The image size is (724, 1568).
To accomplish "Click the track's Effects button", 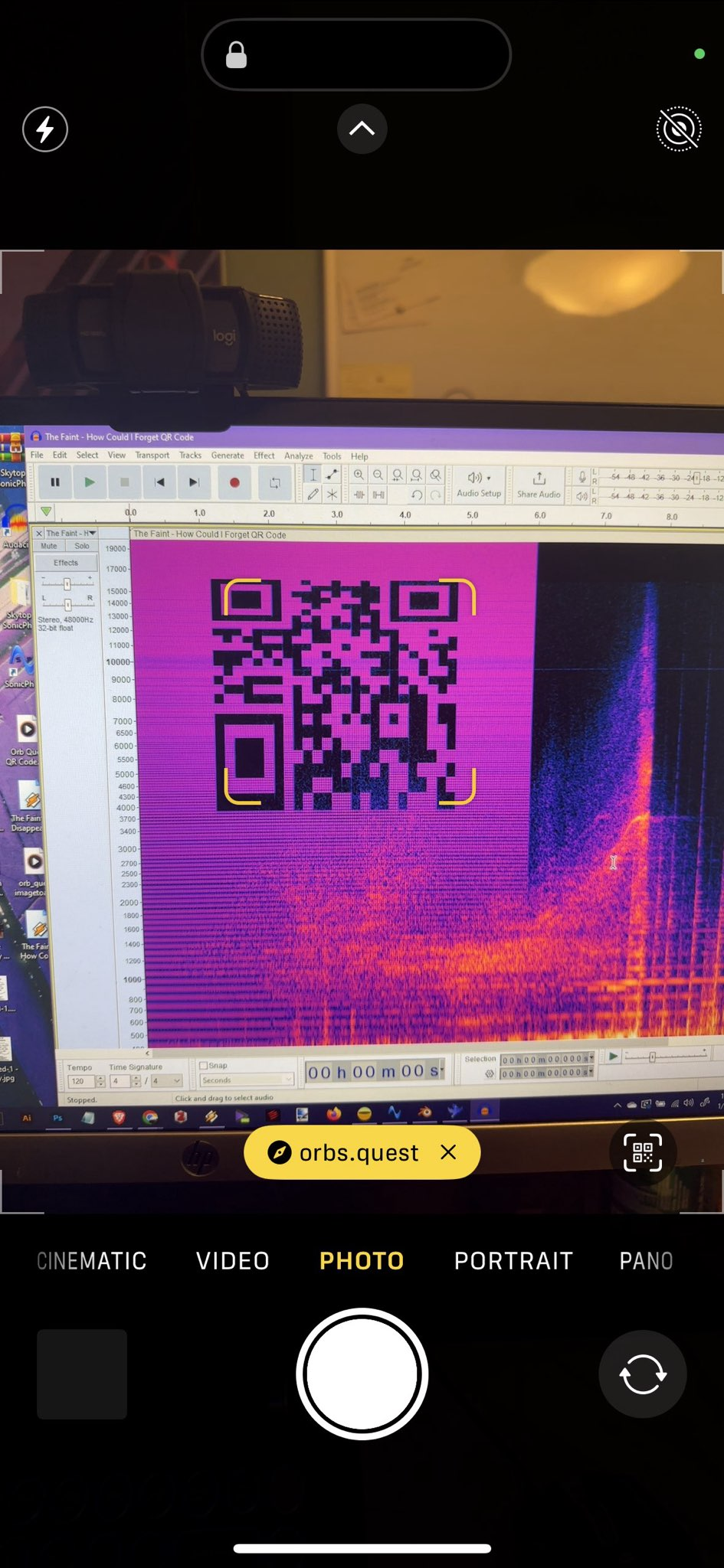I will [66, 563].
